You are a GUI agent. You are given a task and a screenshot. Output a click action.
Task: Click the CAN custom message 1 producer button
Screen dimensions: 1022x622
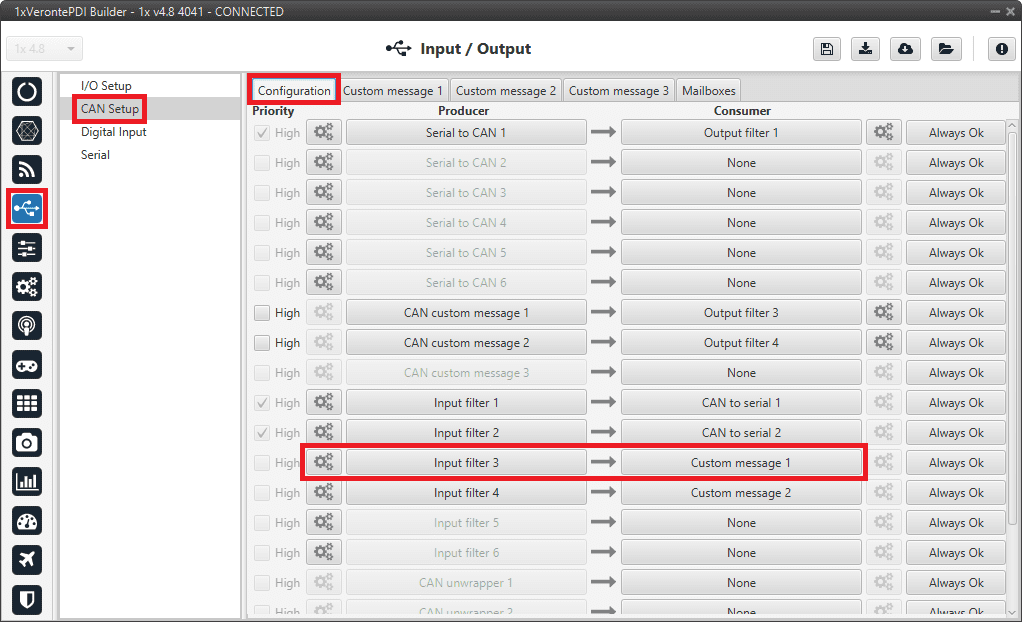tap(466, 312)
